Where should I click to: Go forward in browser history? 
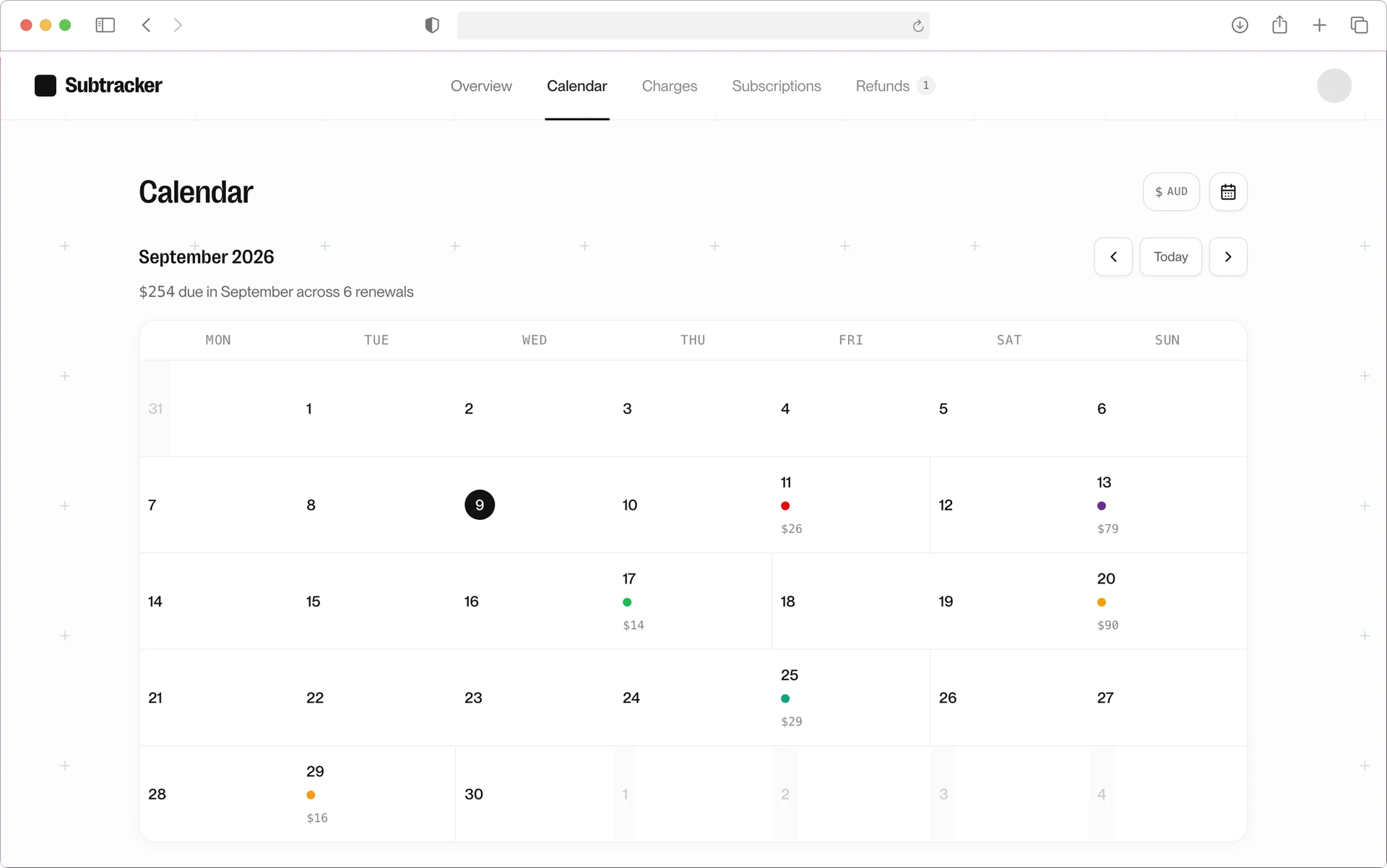tap(178, 25)
